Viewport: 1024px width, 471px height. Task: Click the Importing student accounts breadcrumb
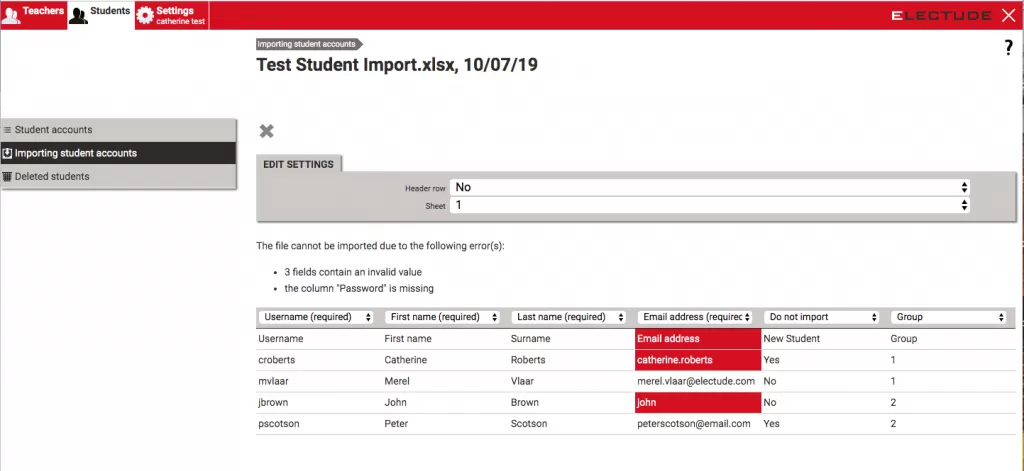(305, 44)
